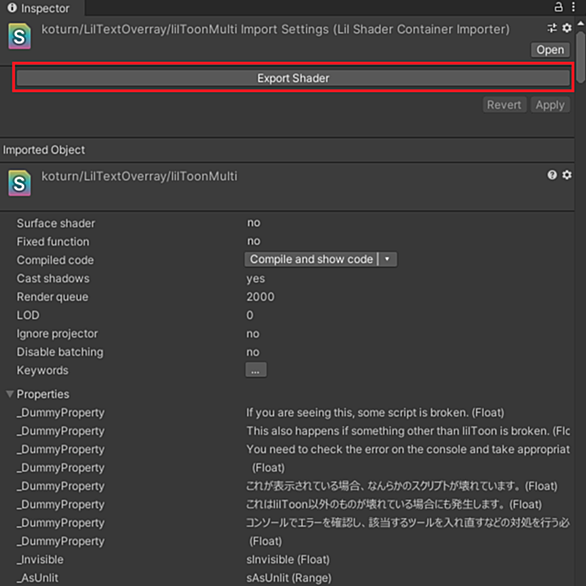
Task: Click sInvisible (Float) value
Action: [288, 559]
